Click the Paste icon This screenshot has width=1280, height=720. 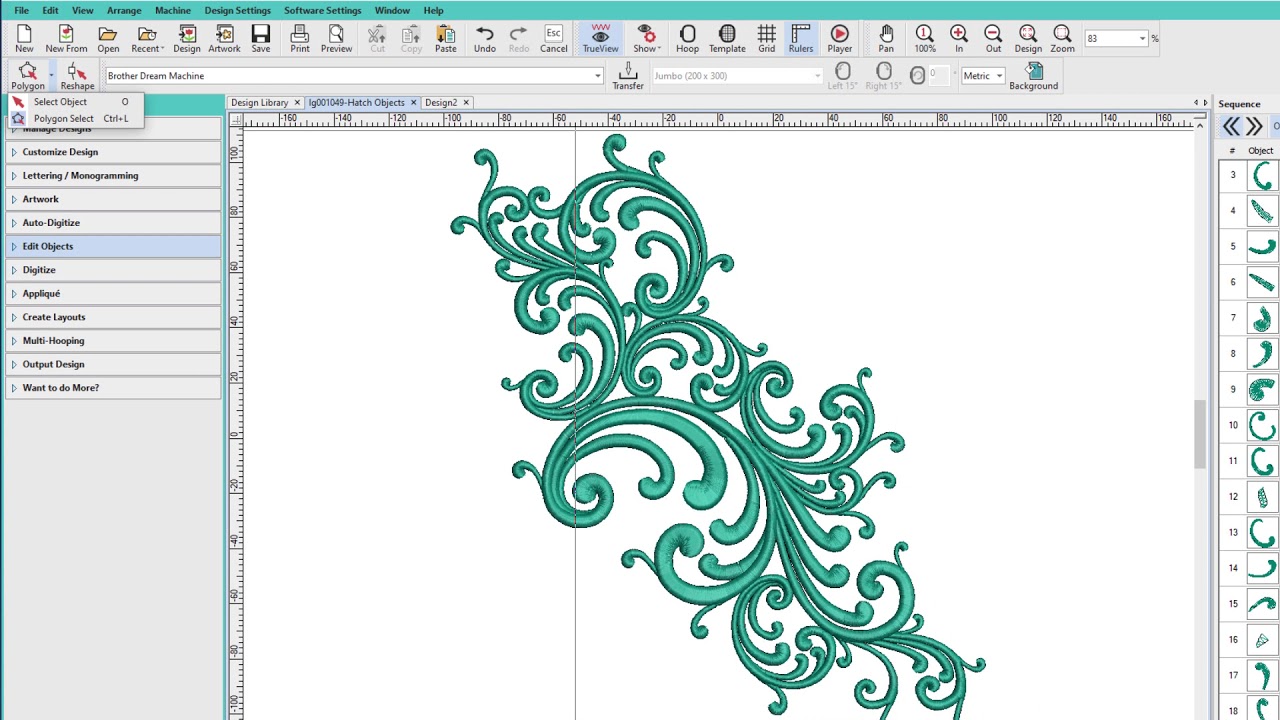tap(446, 39)
